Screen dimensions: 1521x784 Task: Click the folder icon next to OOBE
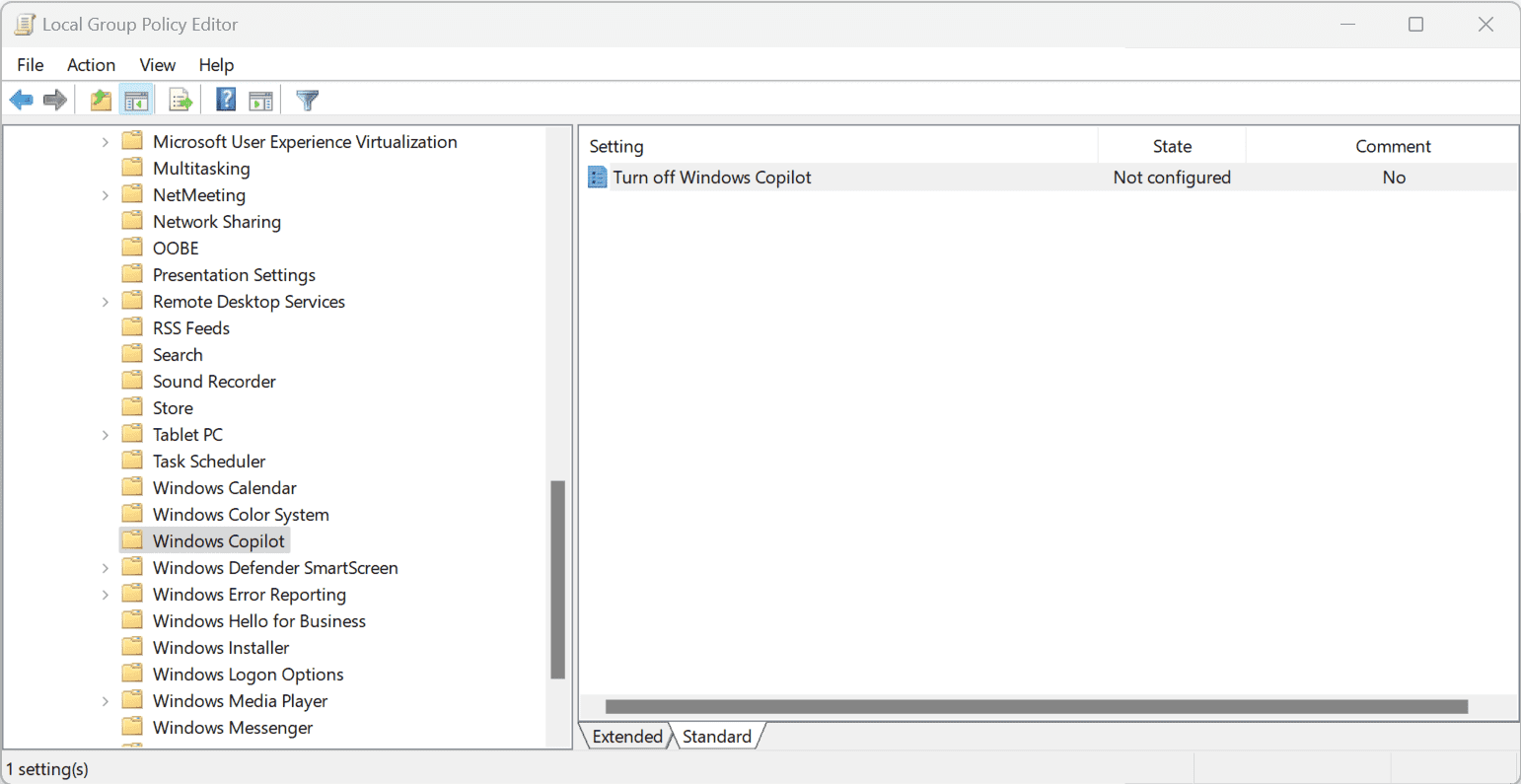(x=132, y=249)
